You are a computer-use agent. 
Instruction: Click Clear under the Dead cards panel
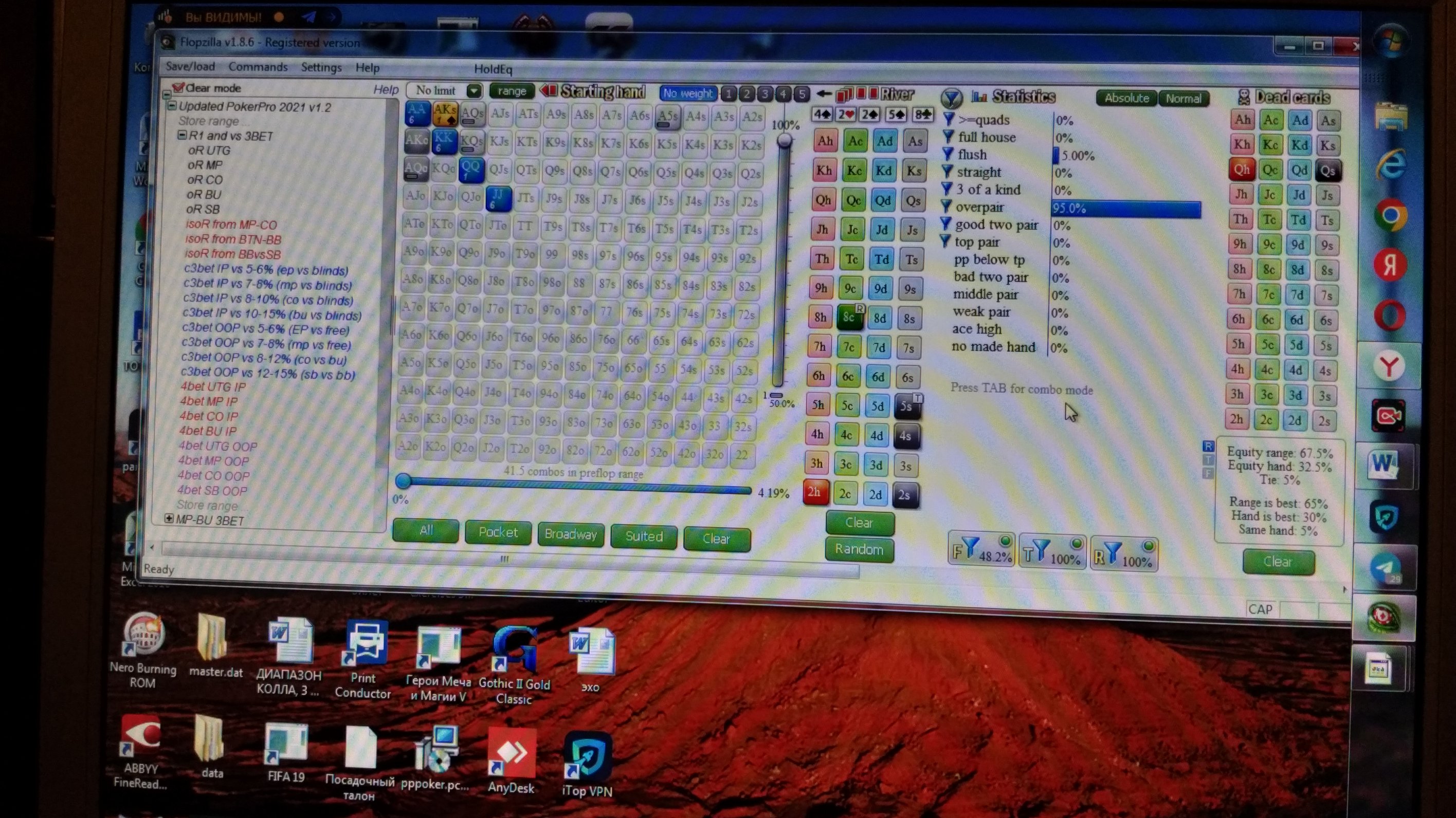(x=1278, y=562)
